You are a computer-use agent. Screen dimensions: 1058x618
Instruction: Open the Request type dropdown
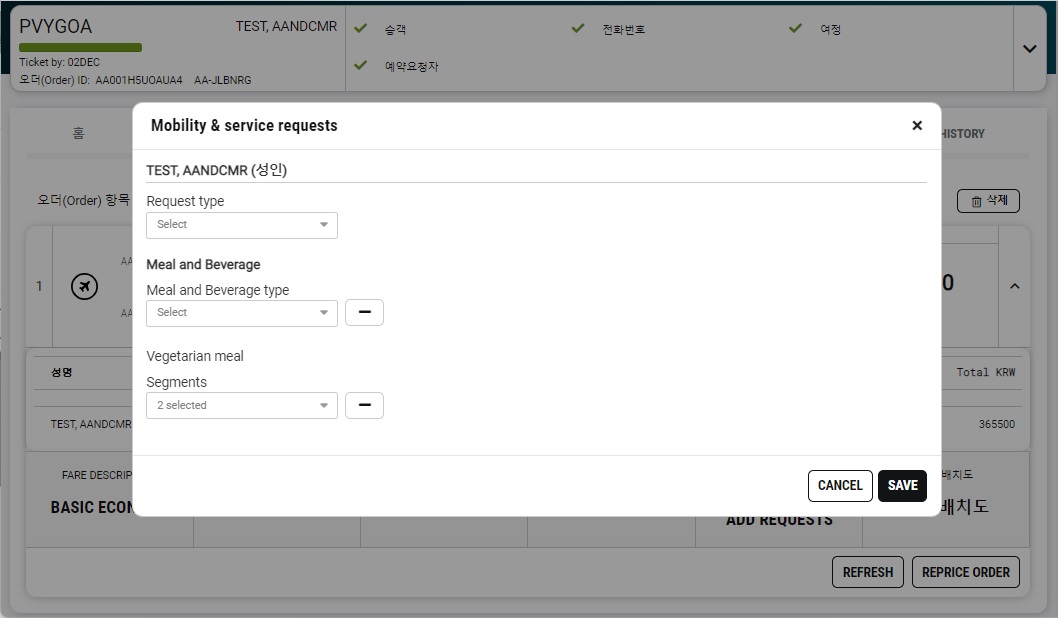point(242,225)
